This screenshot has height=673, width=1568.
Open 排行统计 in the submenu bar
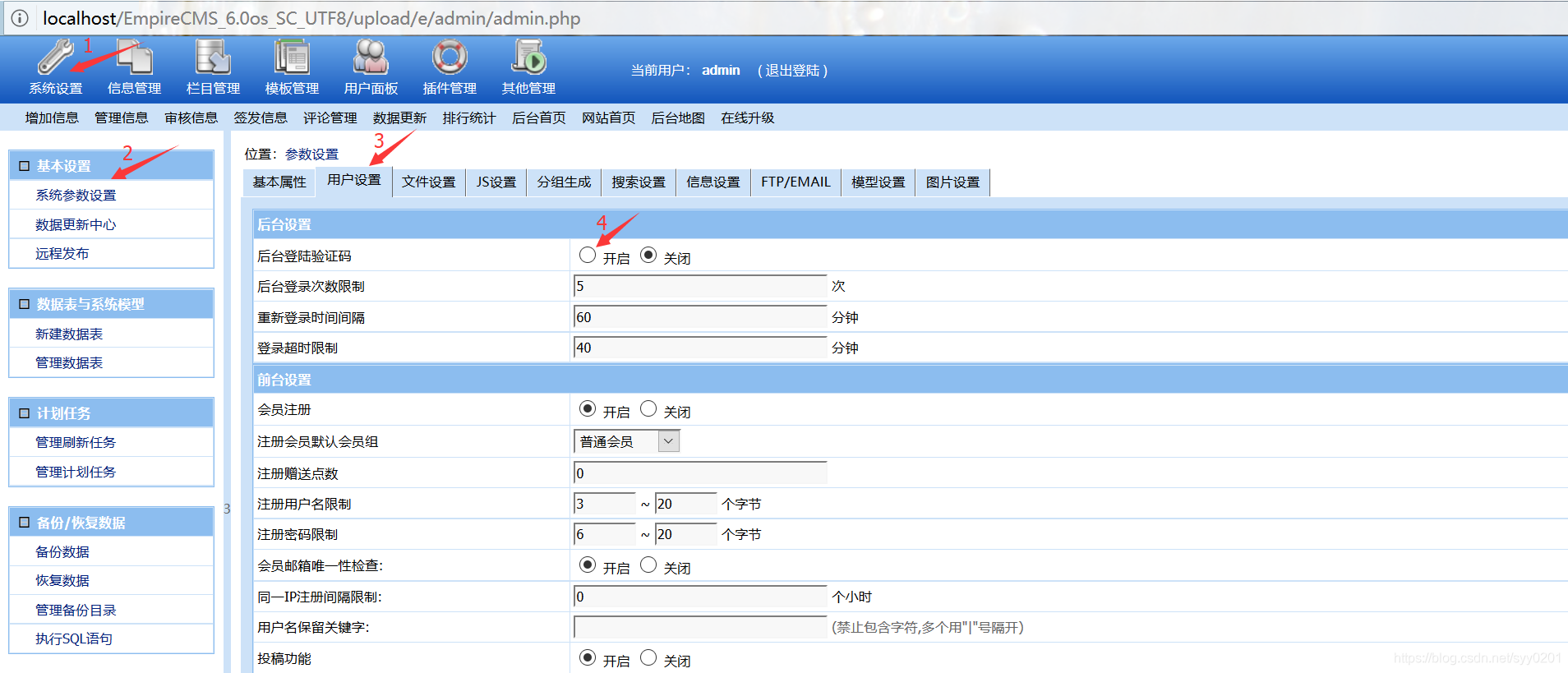469,118
